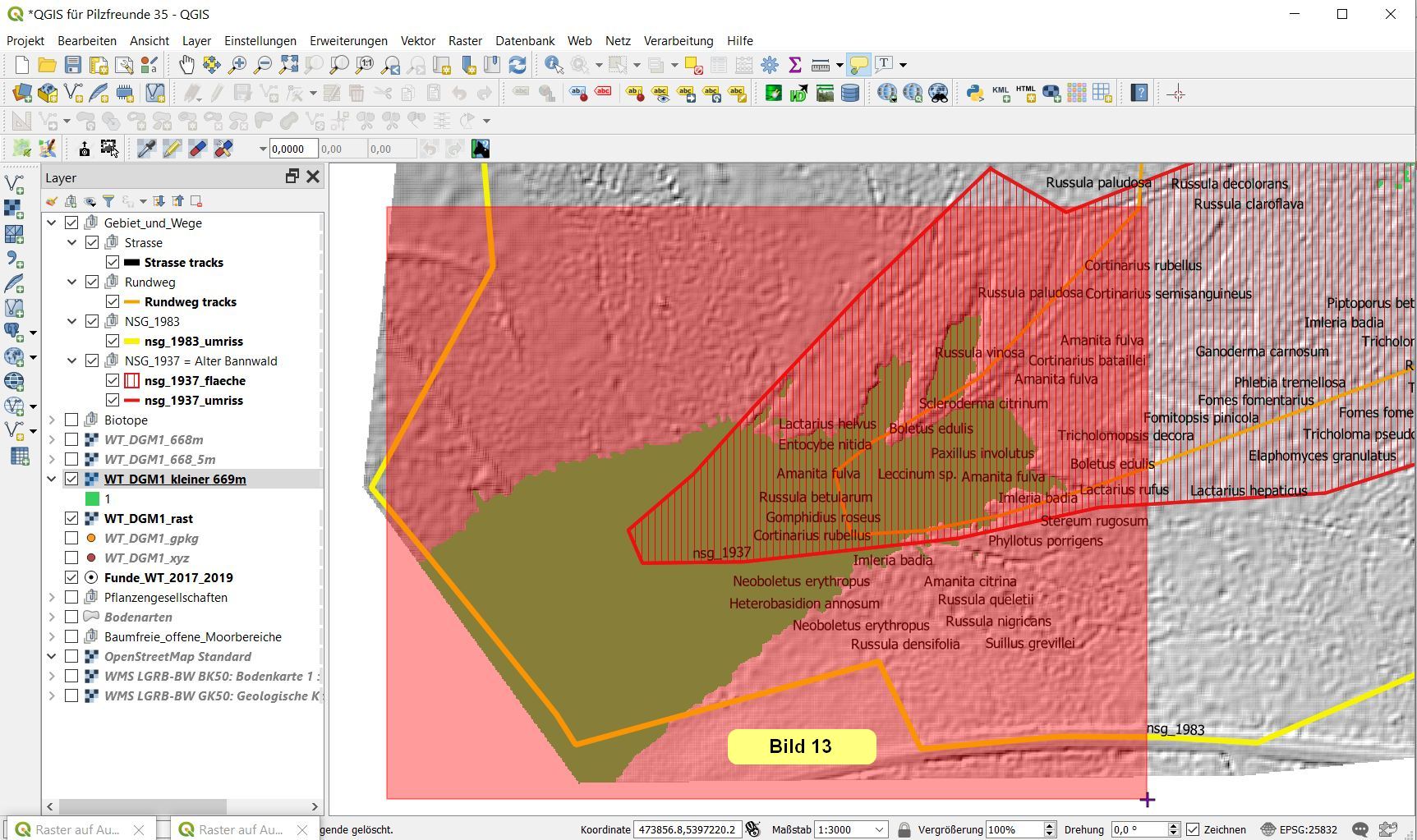Select the Pan Map hand tool
The image size is (1417, 840).
[x=186, y=65]
